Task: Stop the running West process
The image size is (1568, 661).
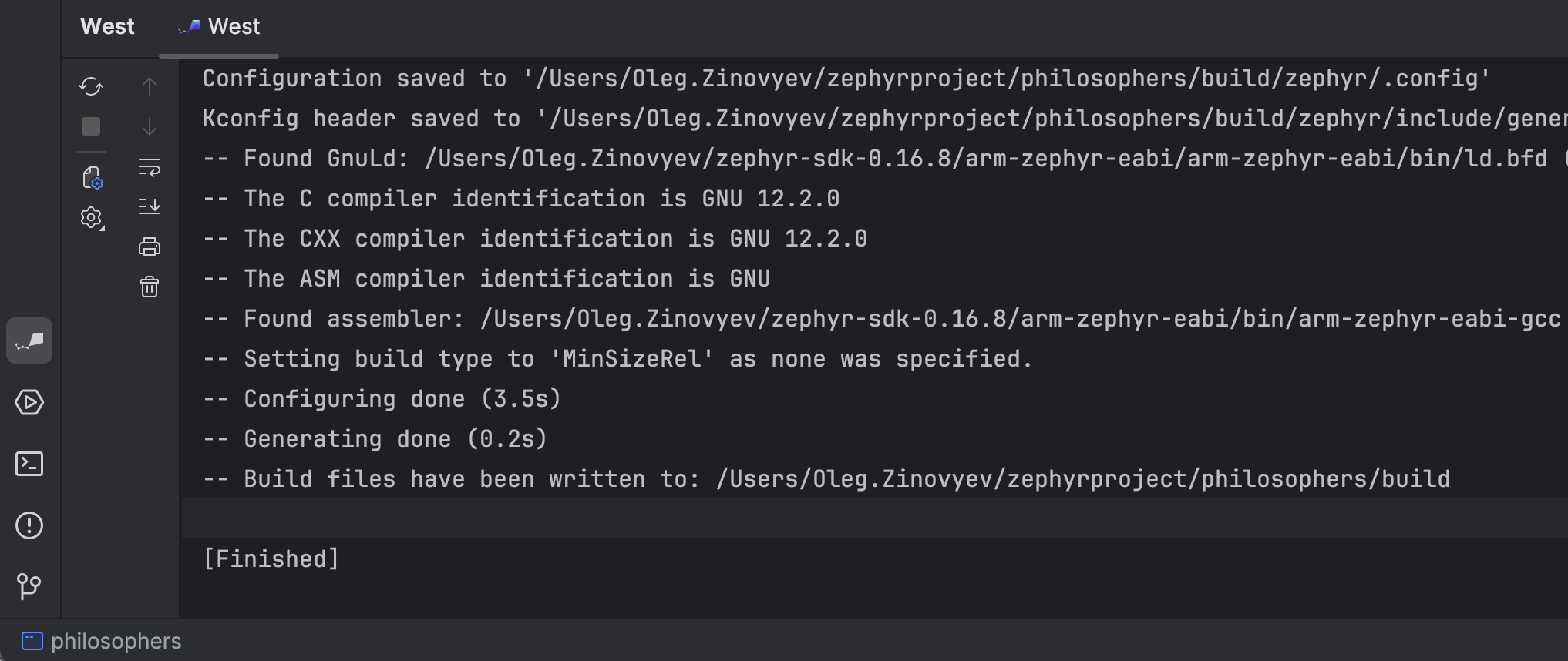Action: pos(91,126)
